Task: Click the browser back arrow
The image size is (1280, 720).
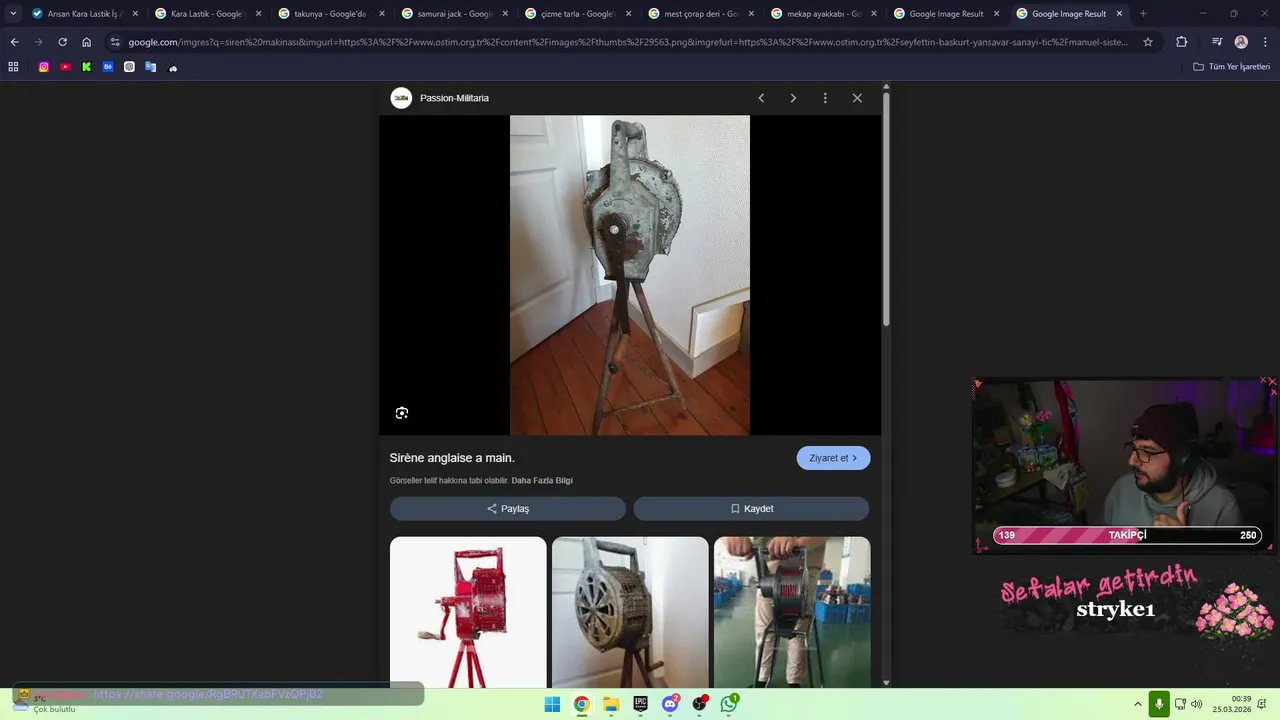Action: click(14, 42)
